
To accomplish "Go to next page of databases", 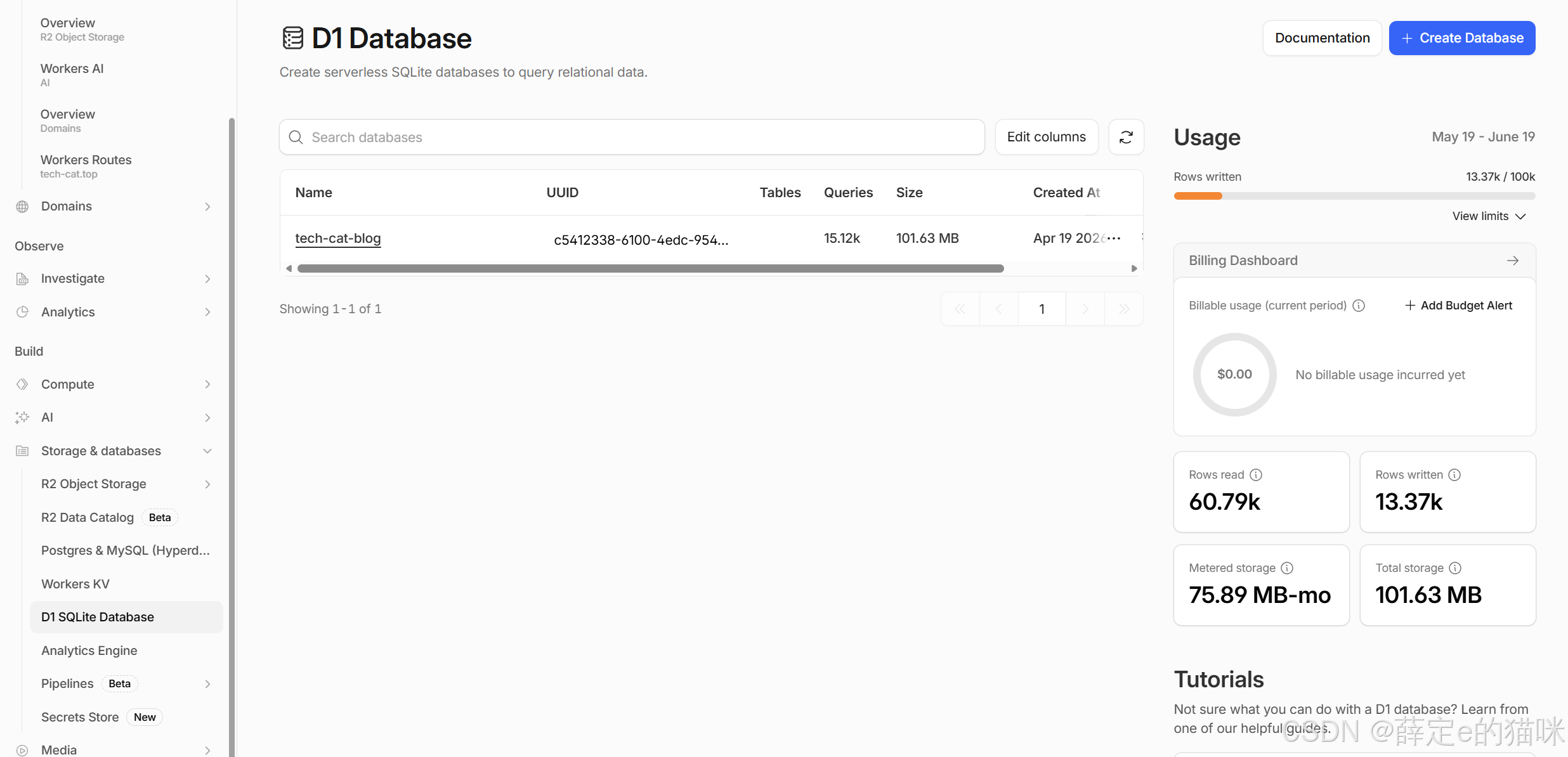I will [1085, 309].
